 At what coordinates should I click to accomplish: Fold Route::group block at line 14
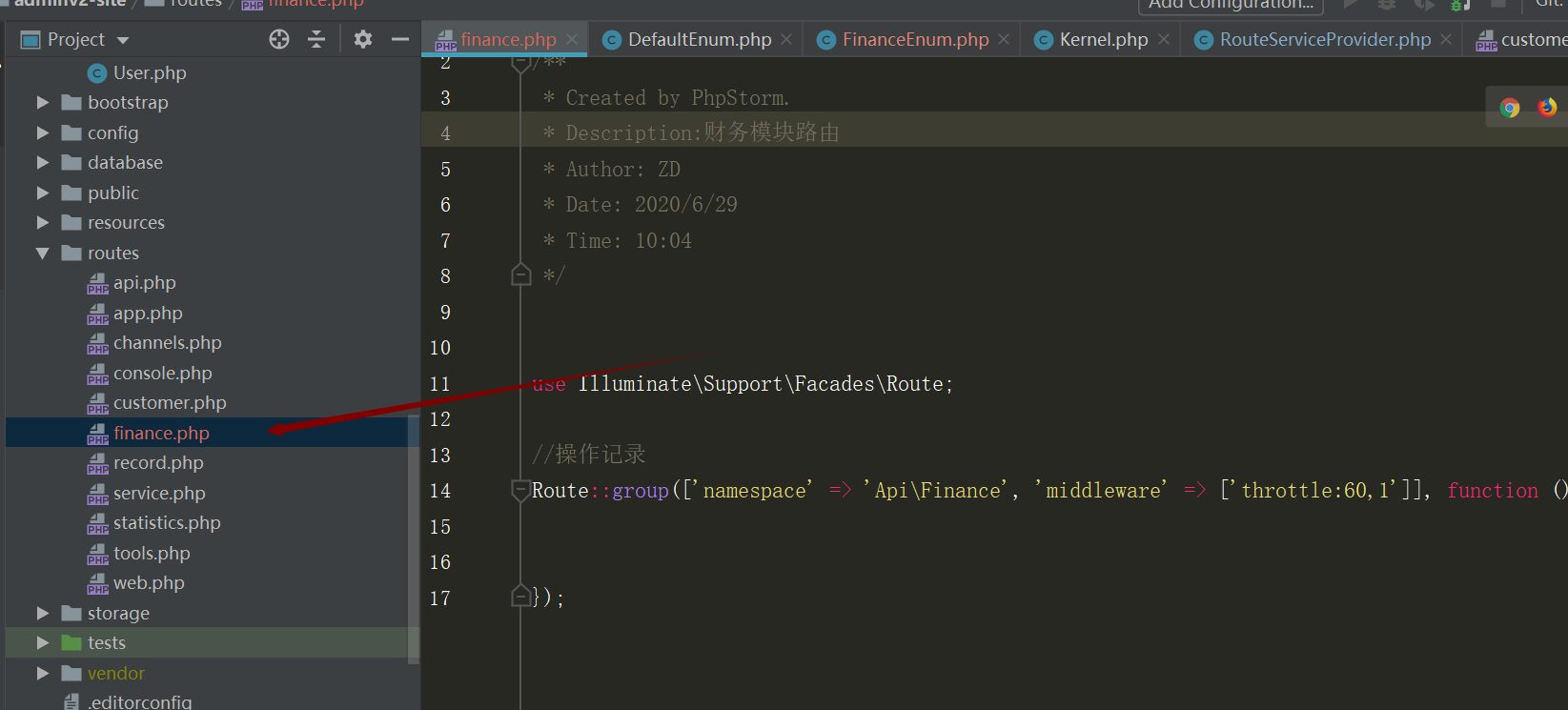point(520,491)
